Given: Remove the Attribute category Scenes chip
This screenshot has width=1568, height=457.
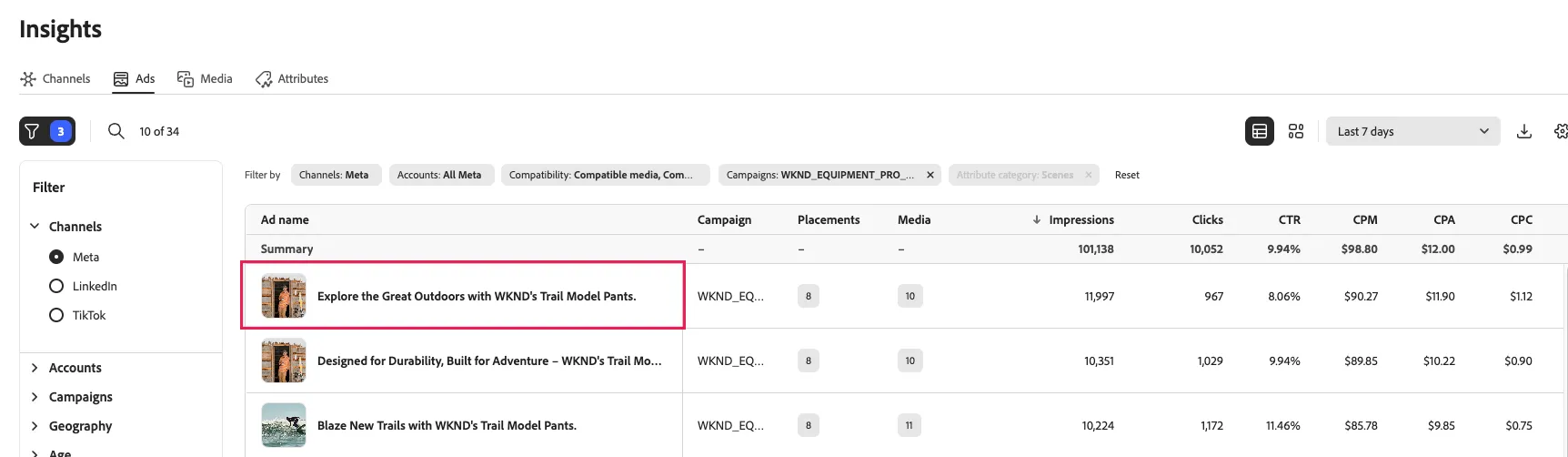Looking at the screenshot, I should point(1088,175).
